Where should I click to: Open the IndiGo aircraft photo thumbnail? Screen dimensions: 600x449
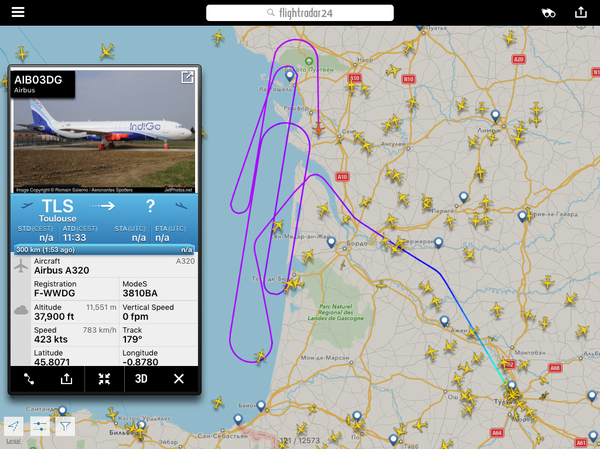pos(104,131)
